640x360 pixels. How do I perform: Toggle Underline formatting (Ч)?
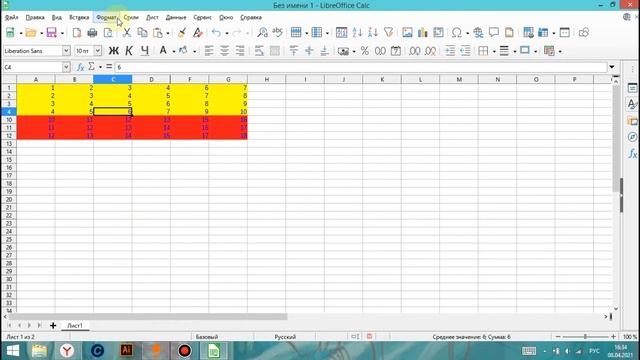click(x=144, y=51)
